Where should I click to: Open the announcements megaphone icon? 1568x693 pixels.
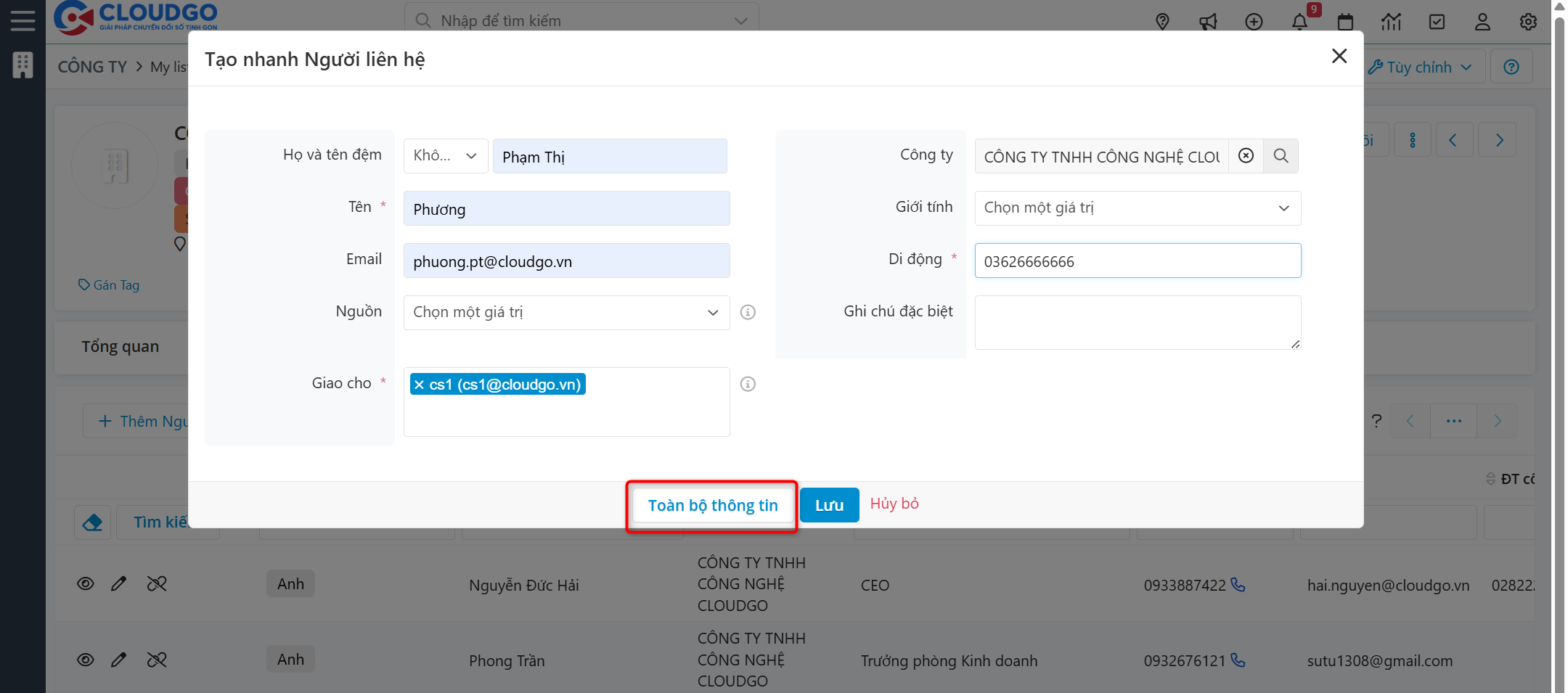1209,22
